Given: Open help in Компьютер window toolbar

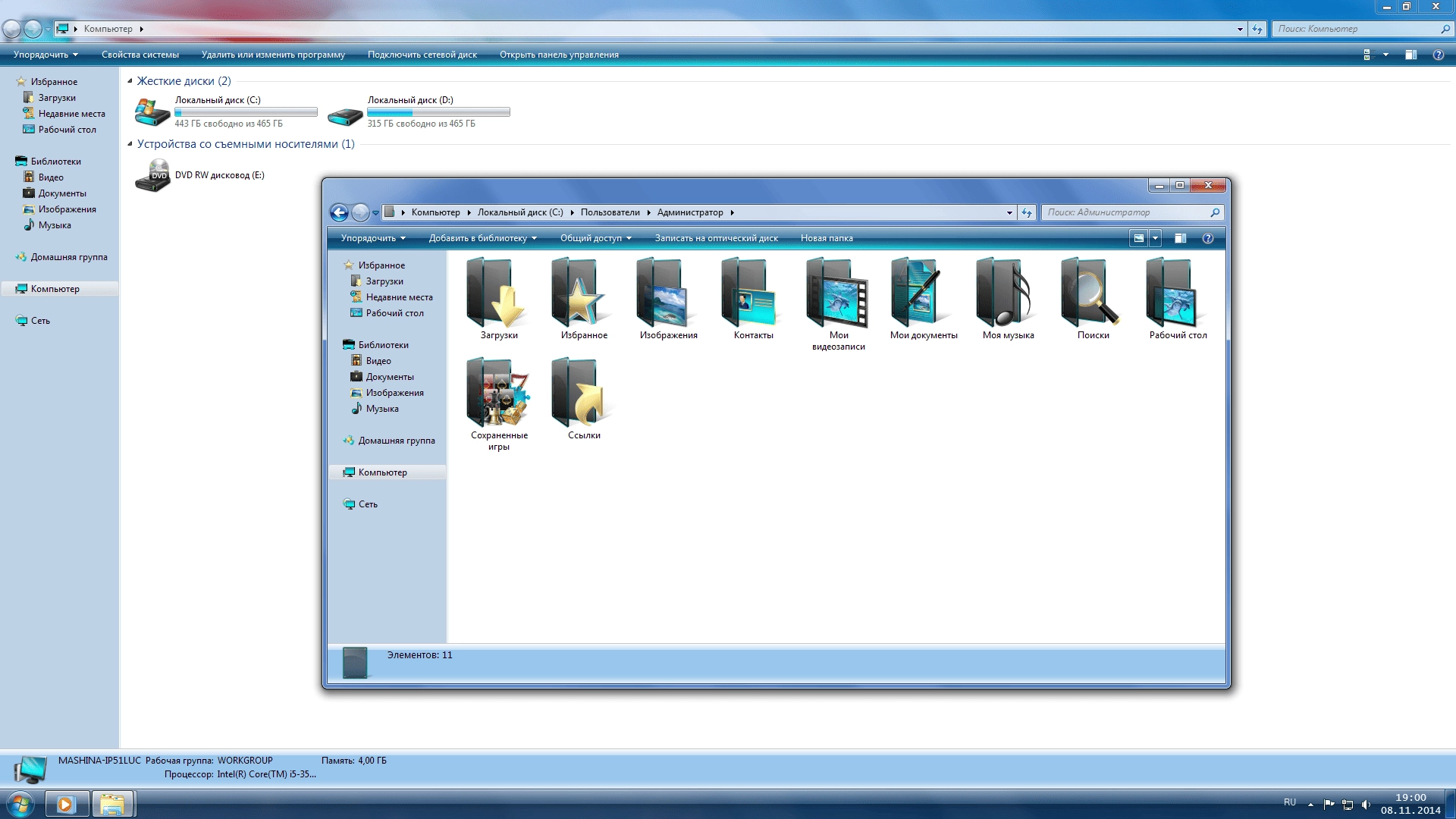Looking at the screenshot, I should [x=1438, y=55].
